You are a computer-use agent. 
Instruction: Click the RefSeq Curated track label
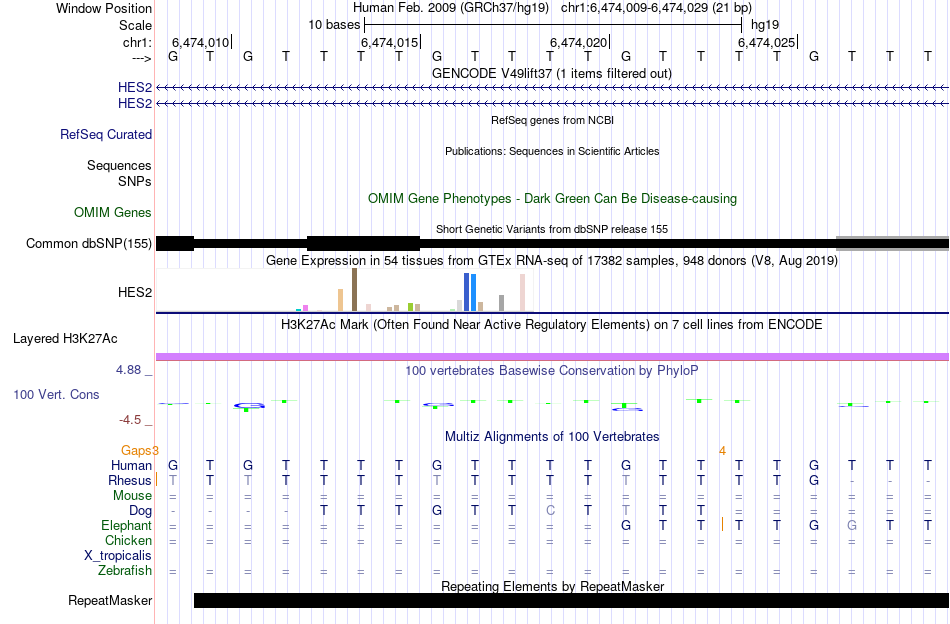(106, 134)
